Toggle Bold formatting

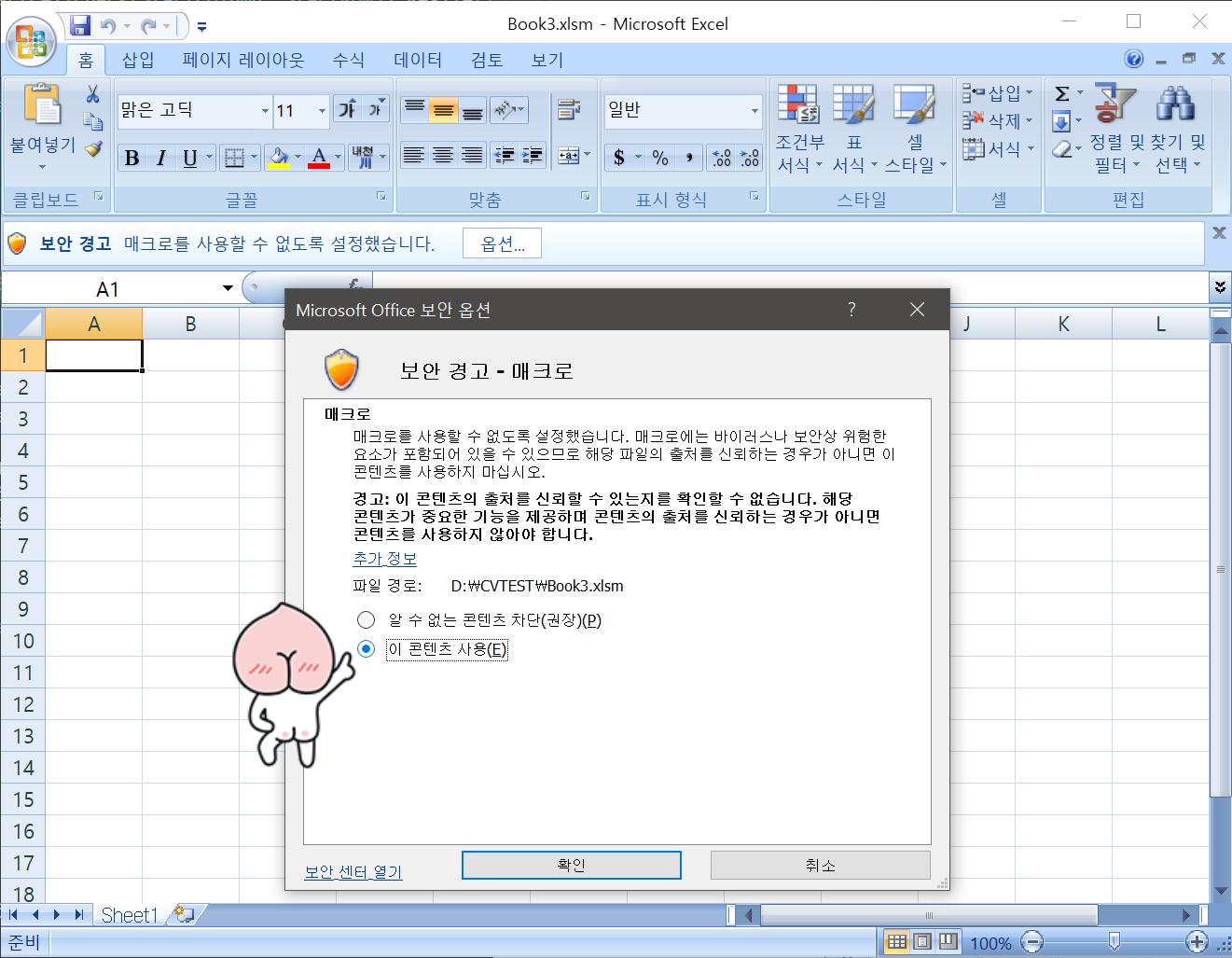point(132,158)
